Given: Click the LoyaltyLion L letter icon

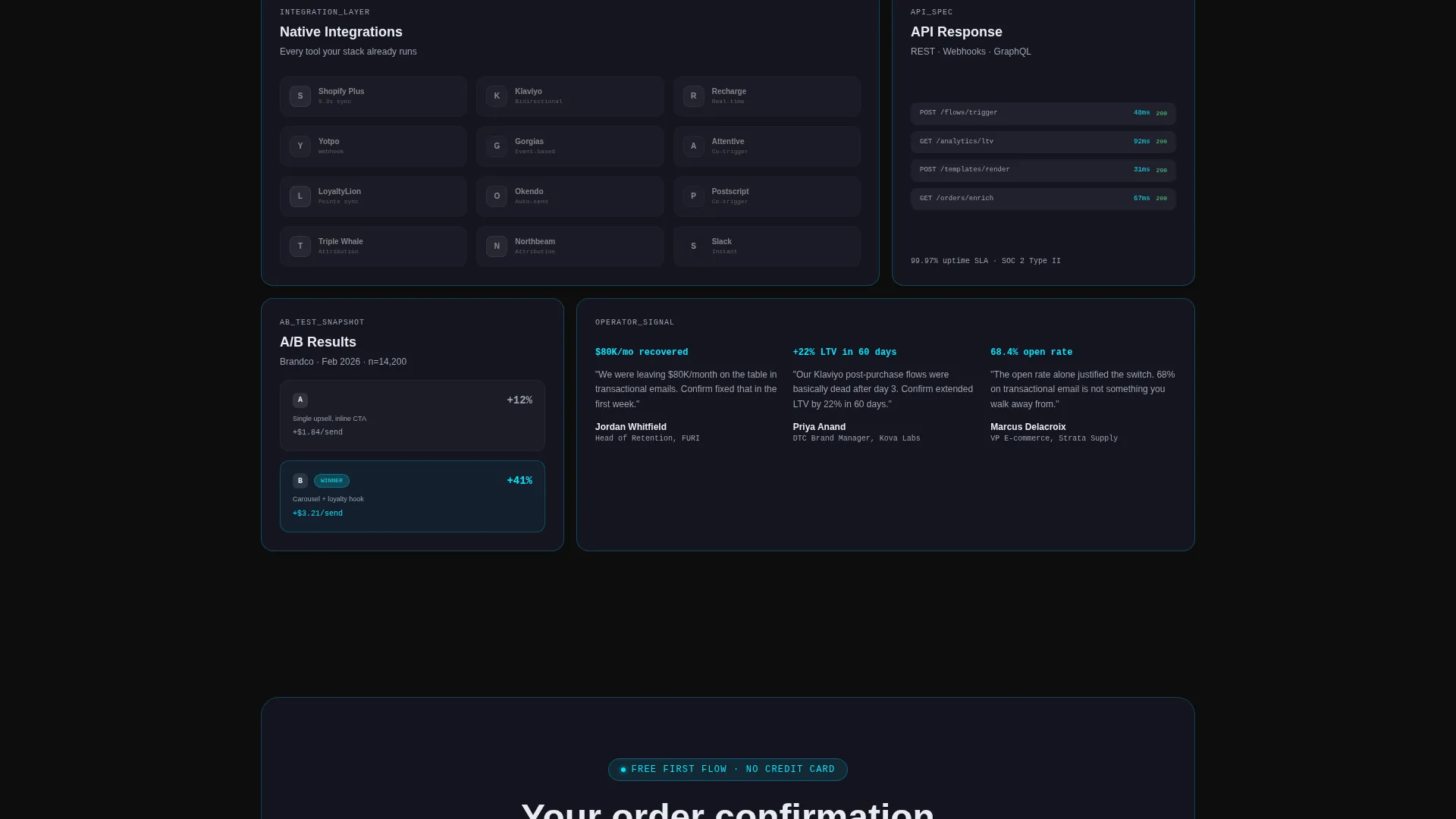Looking at the screenshot, I should click(300, 196).
